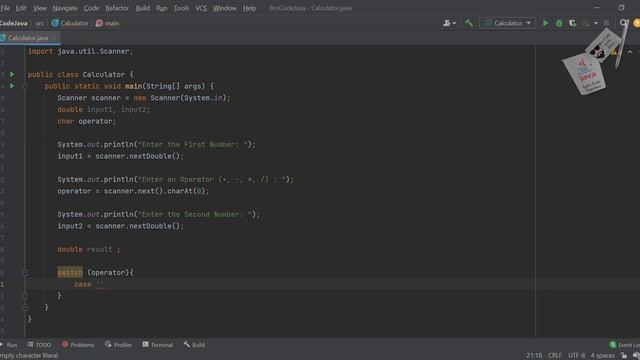Open the Code menu
This screenshot has width=640, height=360.
[x=91, y=8]
